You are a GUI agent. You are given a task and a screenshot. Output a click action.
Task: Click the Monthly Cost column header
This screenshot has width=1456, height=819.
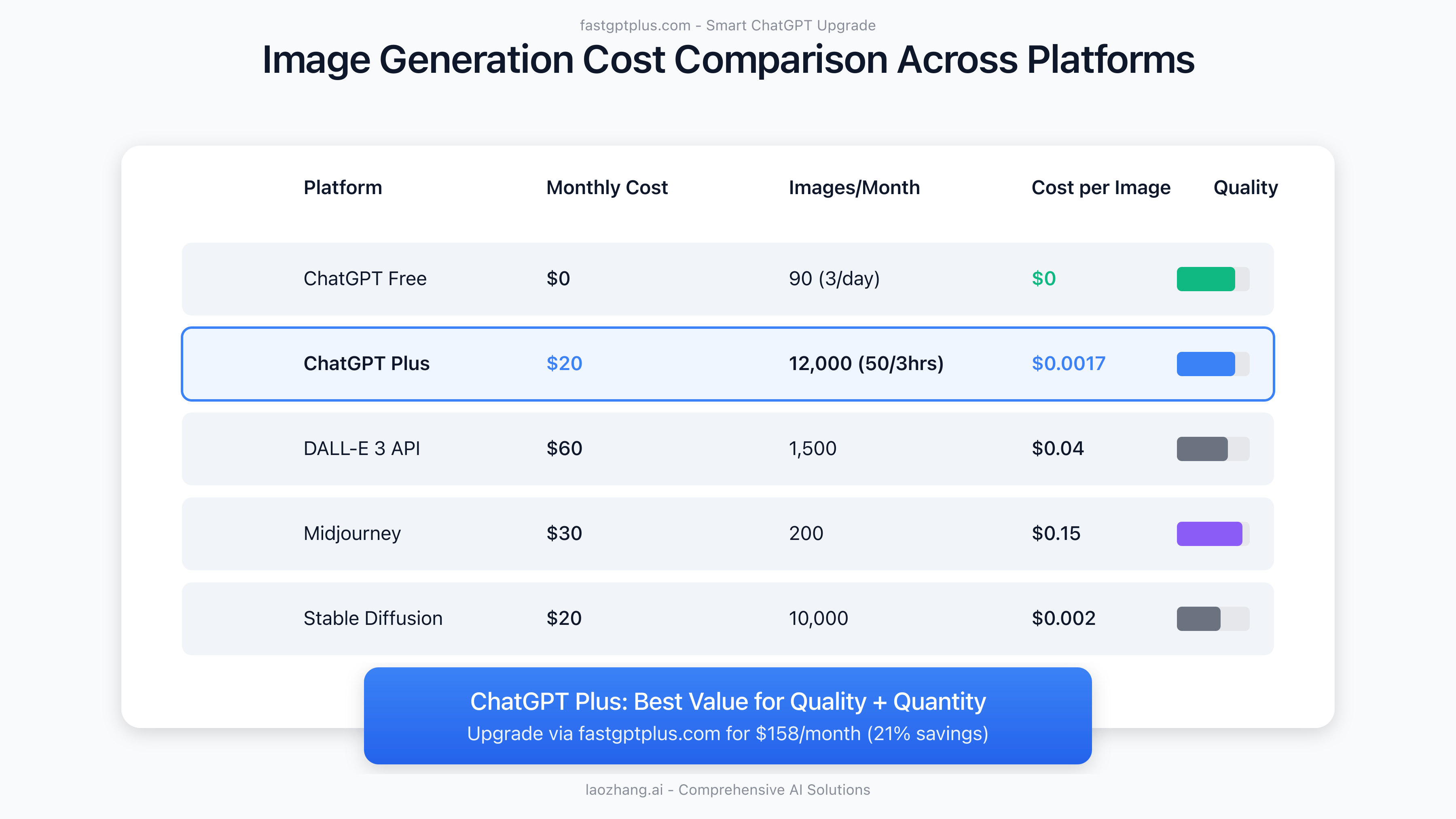607,188
